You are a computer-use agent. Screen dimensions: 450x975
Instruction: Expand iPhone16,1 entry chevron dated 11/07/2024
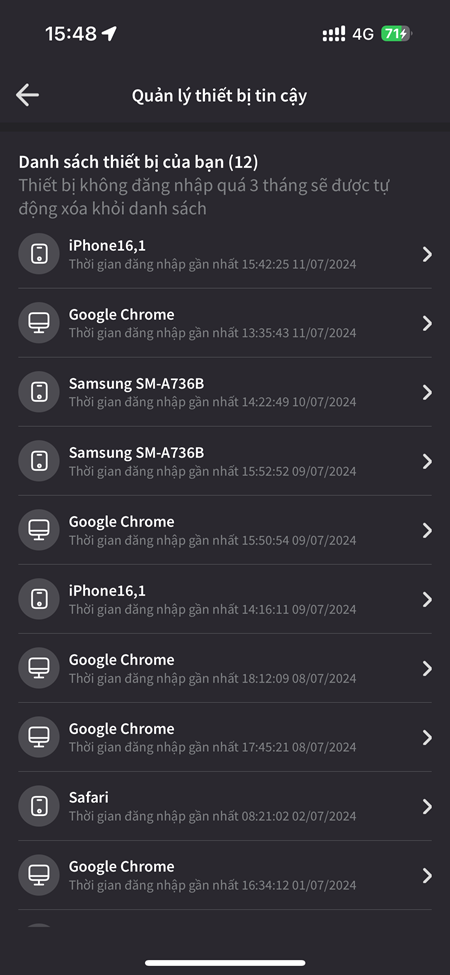tap(427, 254)
